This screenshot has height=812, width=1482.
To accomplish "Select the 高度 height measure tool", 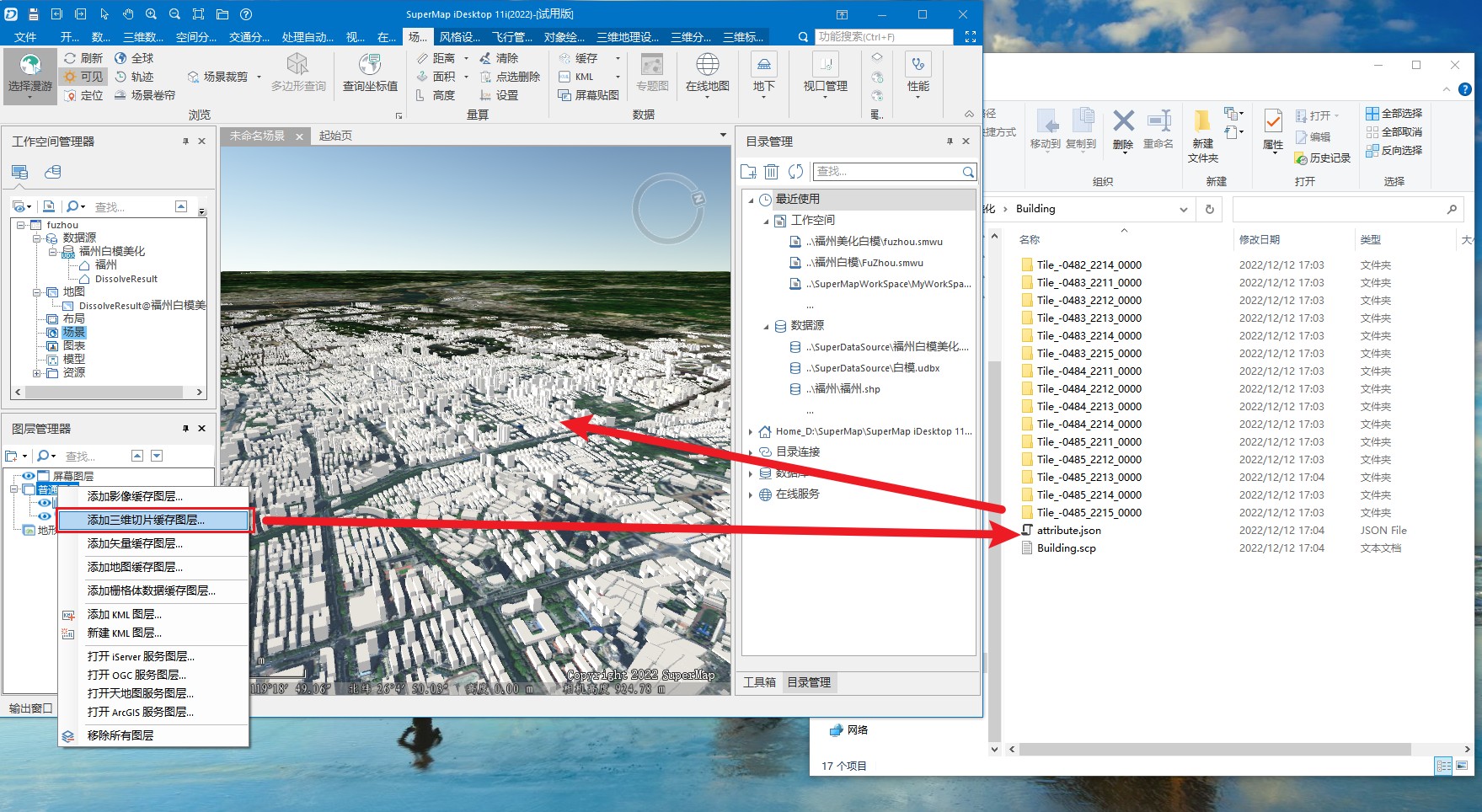I will point(436,95).
